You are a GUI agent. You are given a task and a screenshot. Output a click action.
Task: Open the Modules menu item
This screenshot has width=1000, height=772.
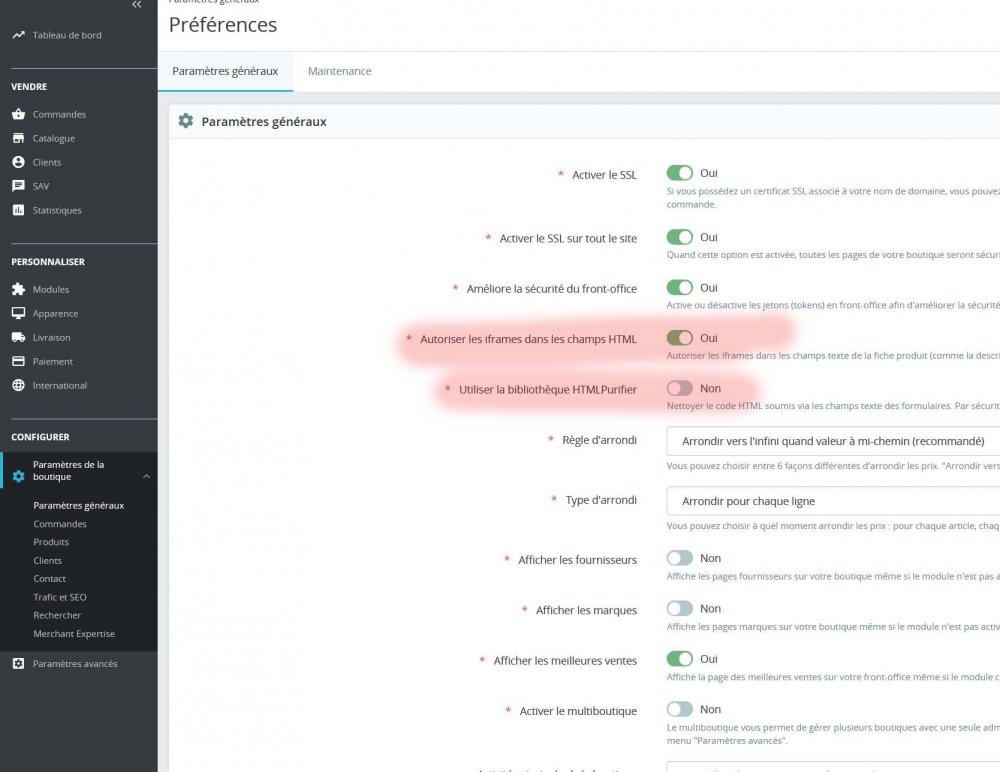pos(51,290)
